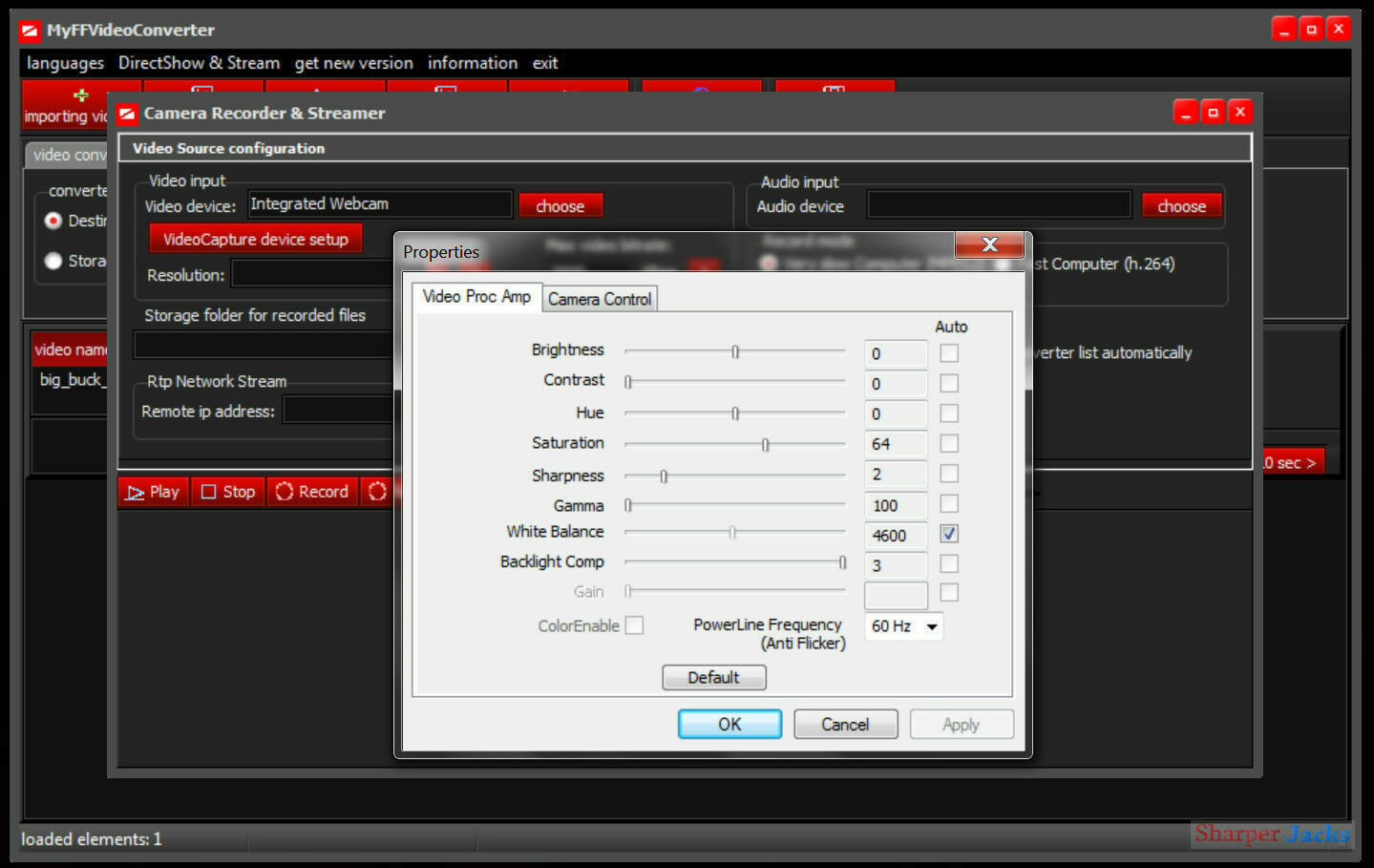1374x868 pixels.
Task: Click the MyFFVideoConverter app icon in title bar
Action: tap(30, 31)
